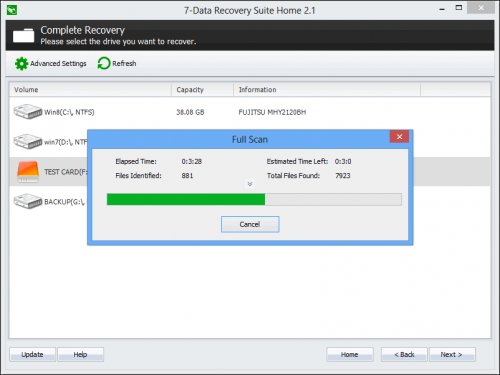Close the 7-Data Recovery main window
Viewport: 500px width, 375px height.
481,8
